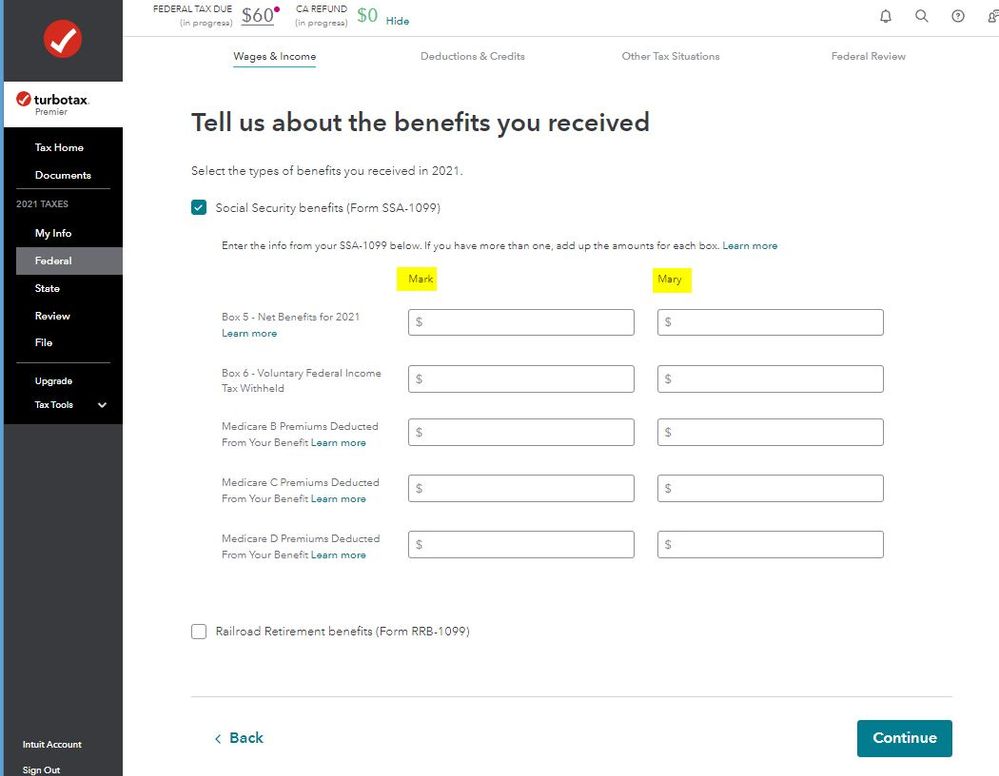Click the Back chevron arrow
The image size is (999, 776).
[218, 738]
